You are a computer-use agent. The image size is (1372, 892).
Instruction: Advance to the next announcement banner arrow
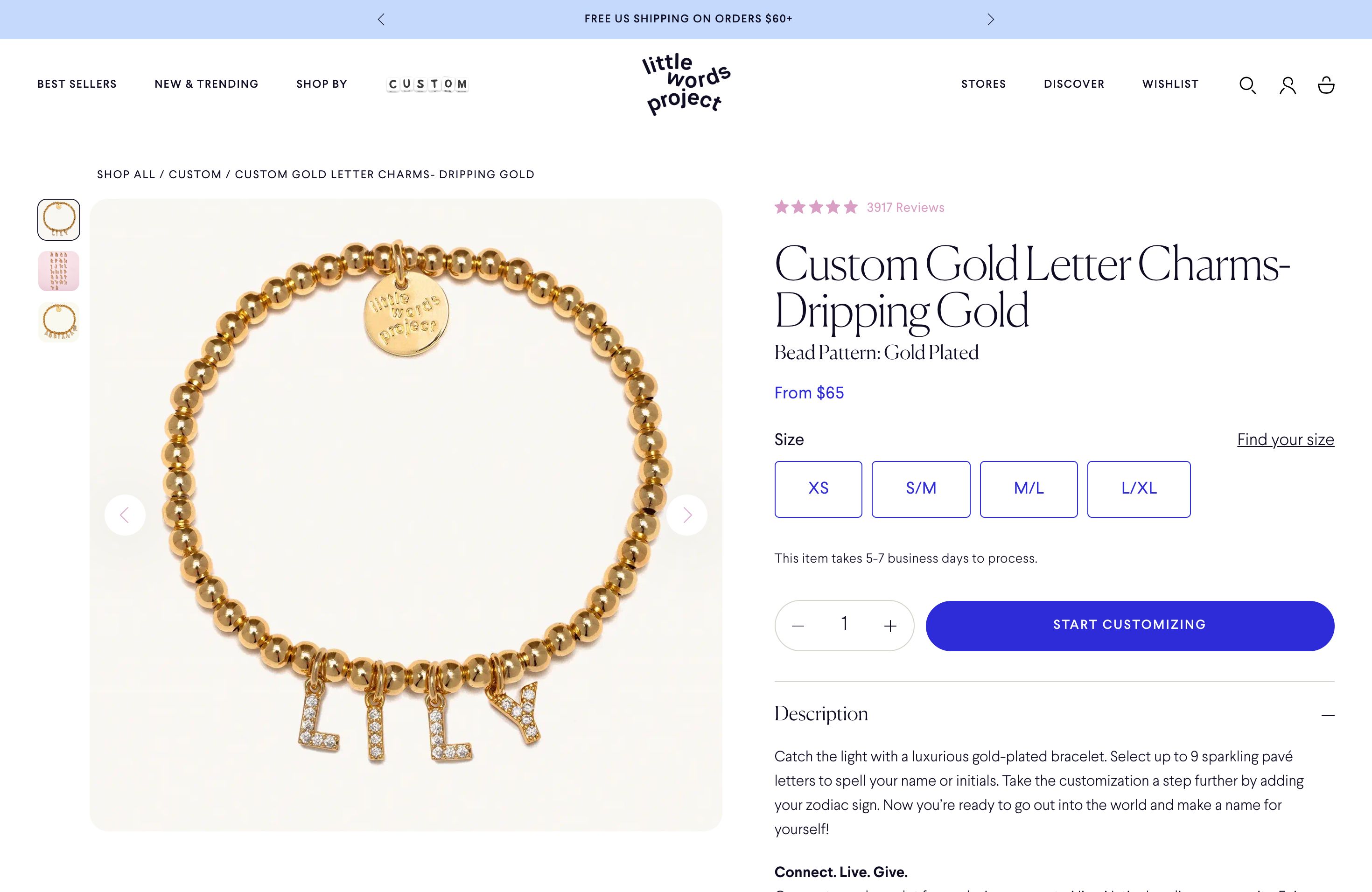click(x=990, y=20)
